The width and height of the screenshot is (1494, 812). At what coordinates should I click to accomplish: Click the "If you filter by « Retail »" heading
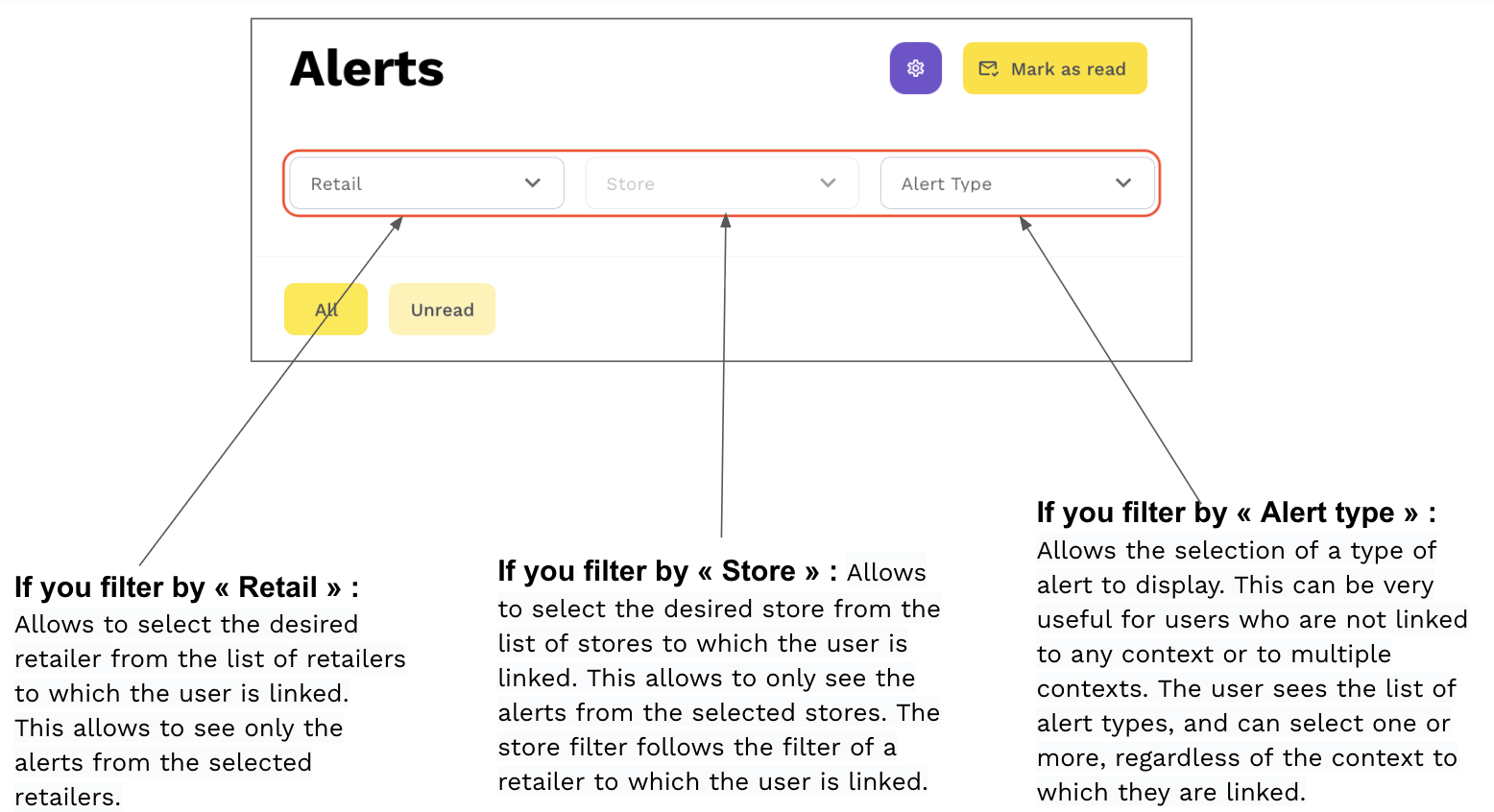coord(186,586)
